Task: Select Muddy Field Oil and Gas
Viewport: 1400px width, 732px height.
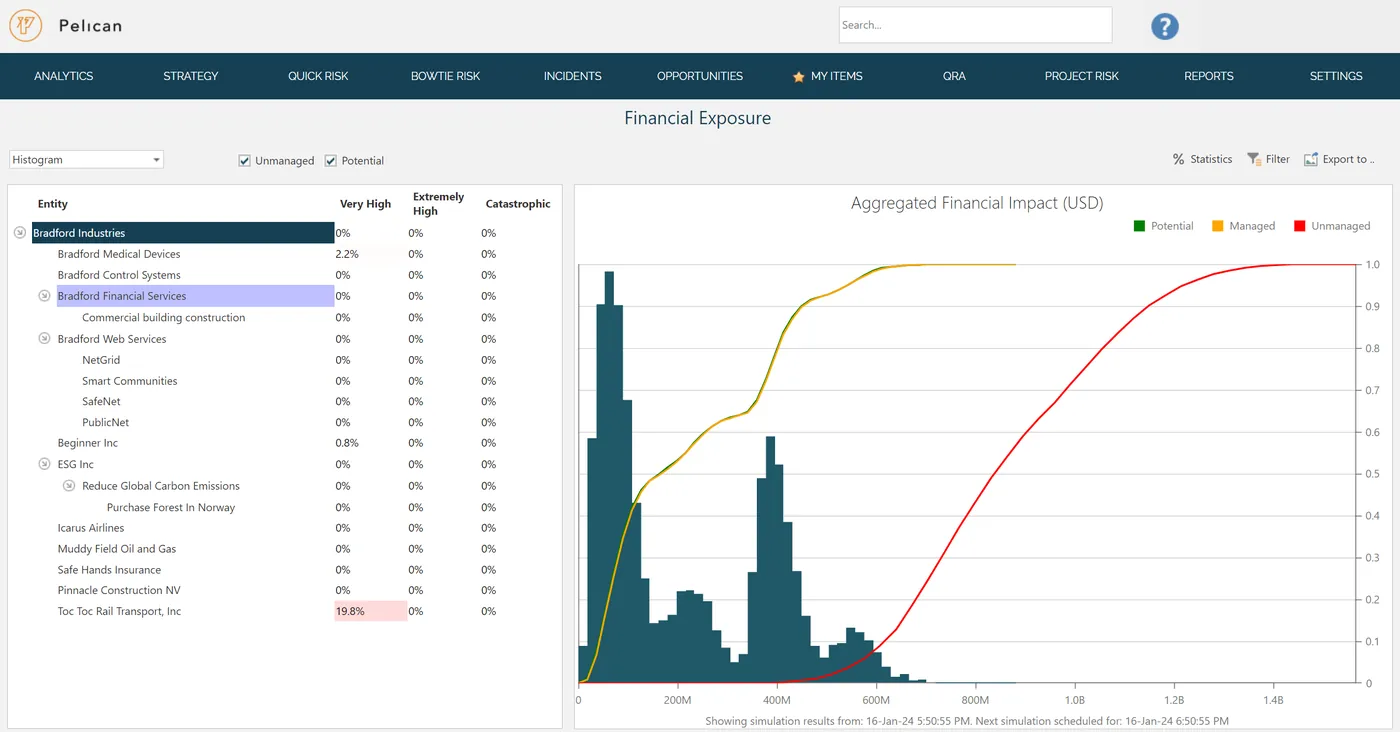Action: pos(117,549)
